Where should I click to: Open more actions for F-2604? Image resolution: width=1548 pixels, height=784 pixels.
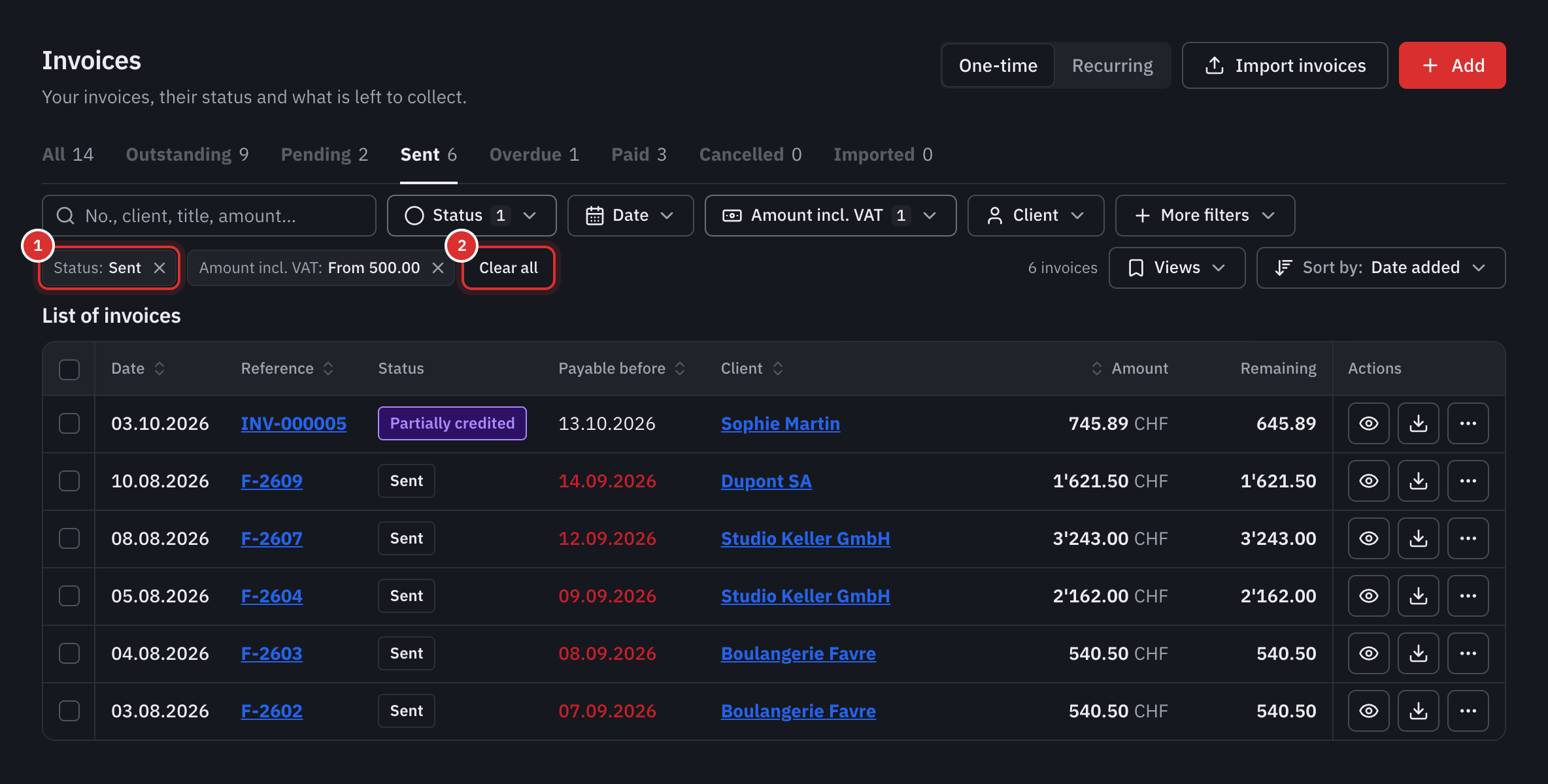pyautogui.click(x=1468, y=596)
